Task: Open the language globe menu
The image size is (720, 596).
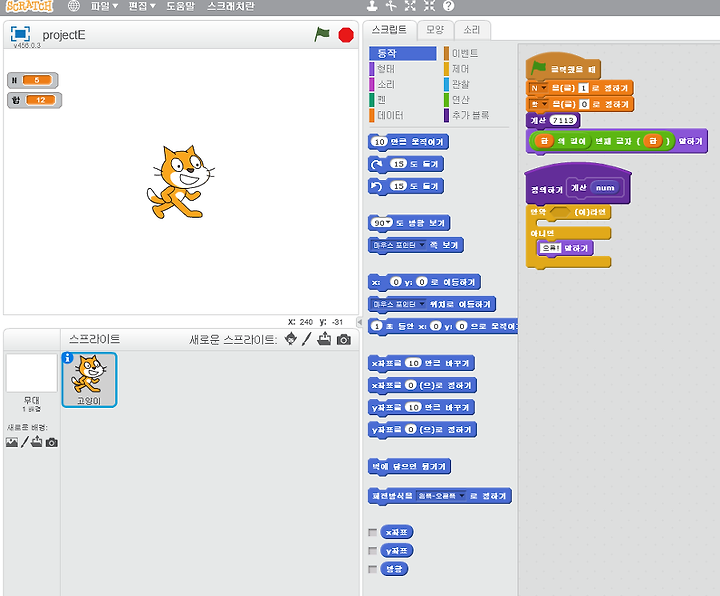Action: [73, 6]
